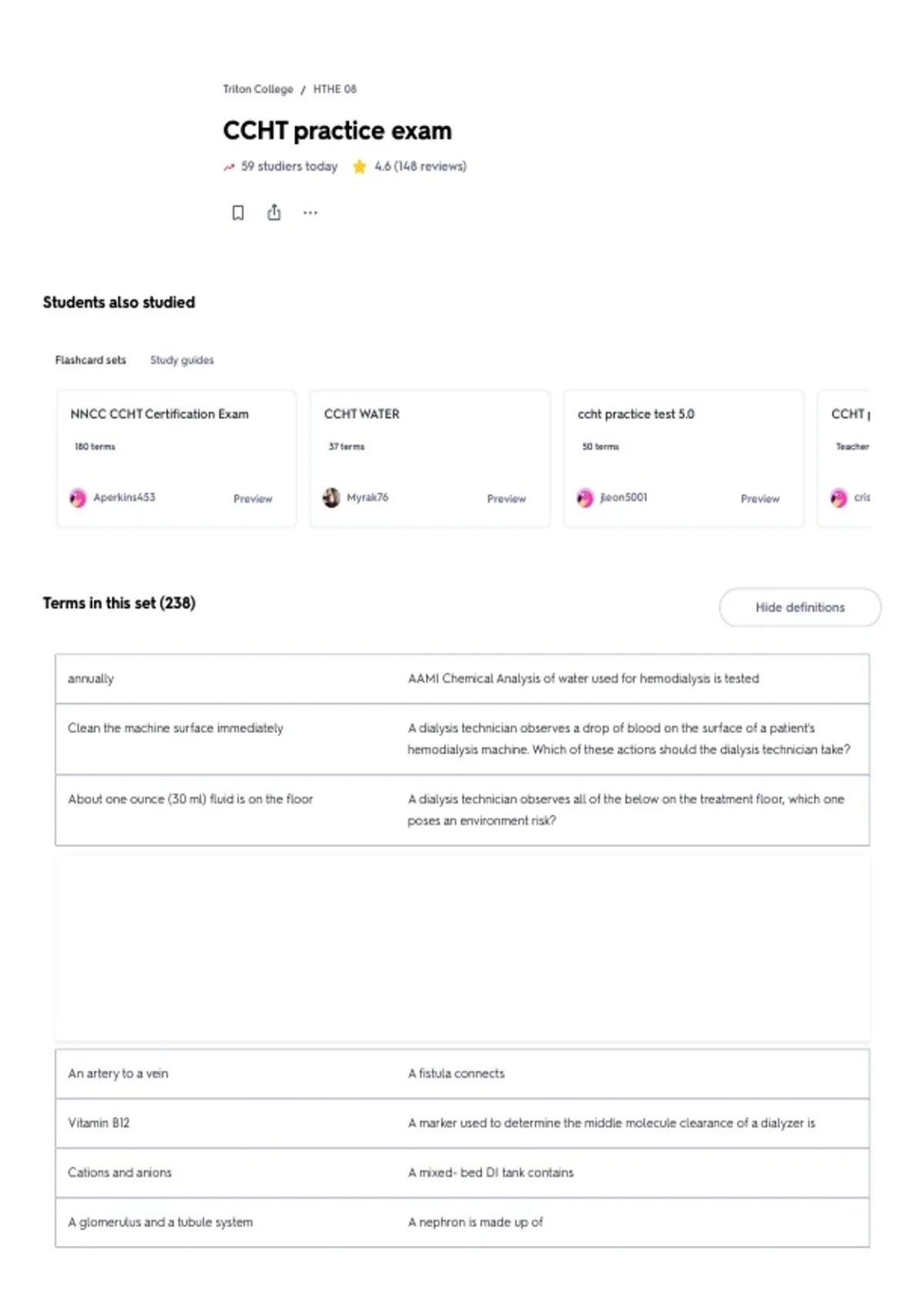
Task: Switch to the Study guides tab
Action: click(x=182, y=360)
